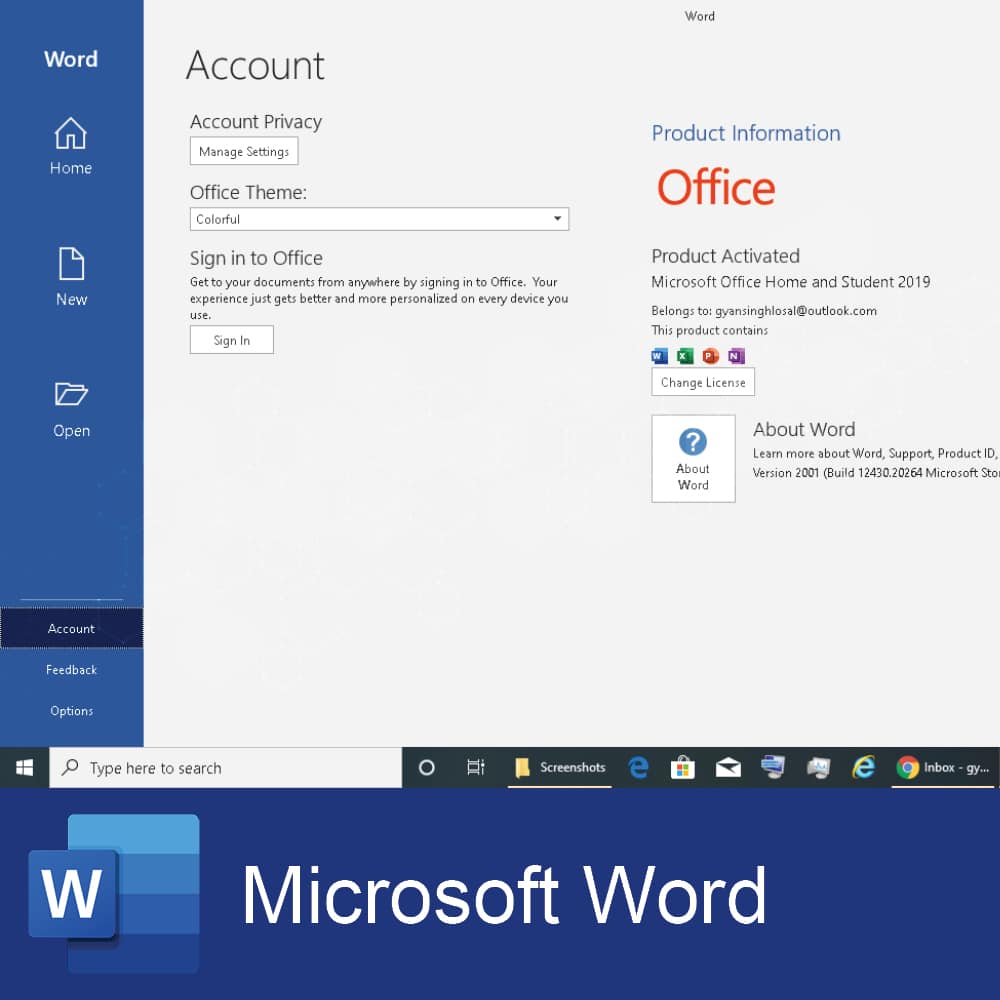The width and height of the screenshot is (1000, 1000).
Task: Open the Mail app on taskbar
Action: pos(728,767)
